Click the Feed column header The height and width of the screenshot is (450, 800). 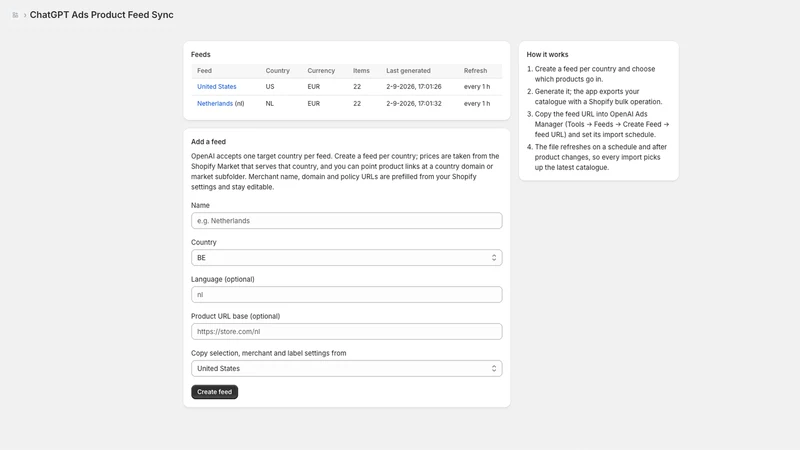coord(204,71)
